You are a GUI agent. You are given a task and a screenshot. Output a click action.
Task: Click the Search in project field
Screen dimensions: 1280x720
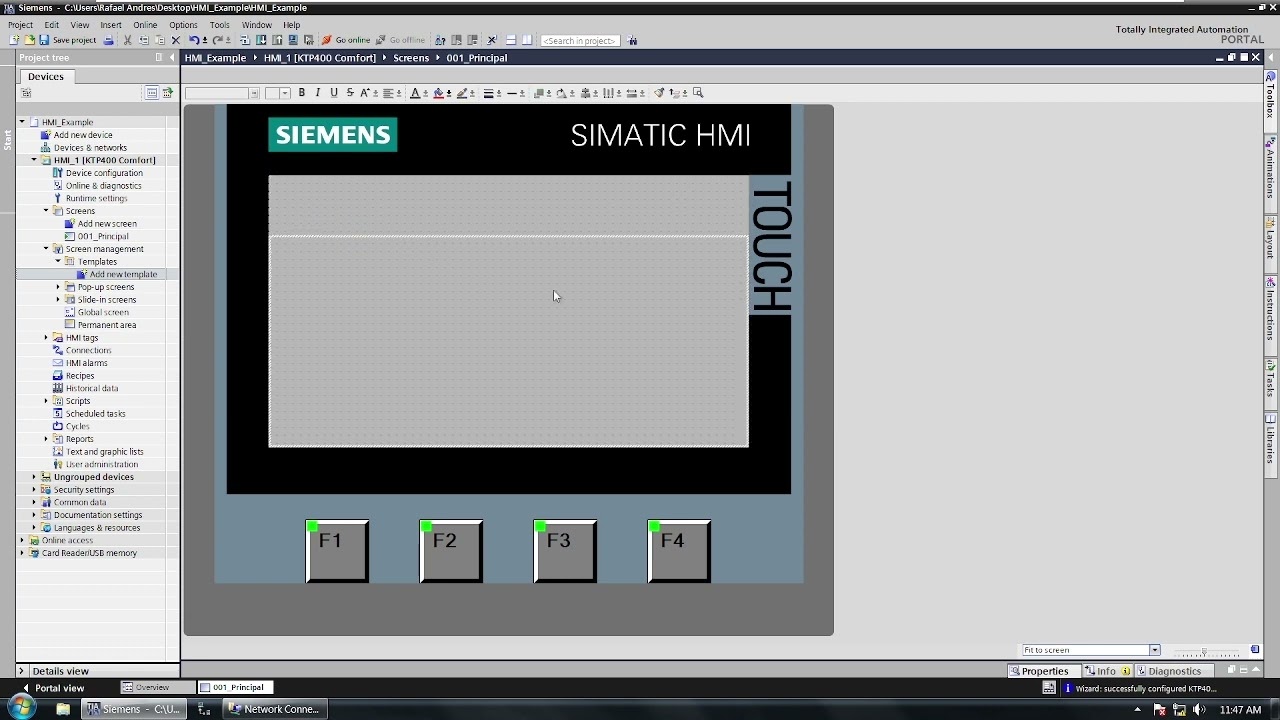(580, 41)
